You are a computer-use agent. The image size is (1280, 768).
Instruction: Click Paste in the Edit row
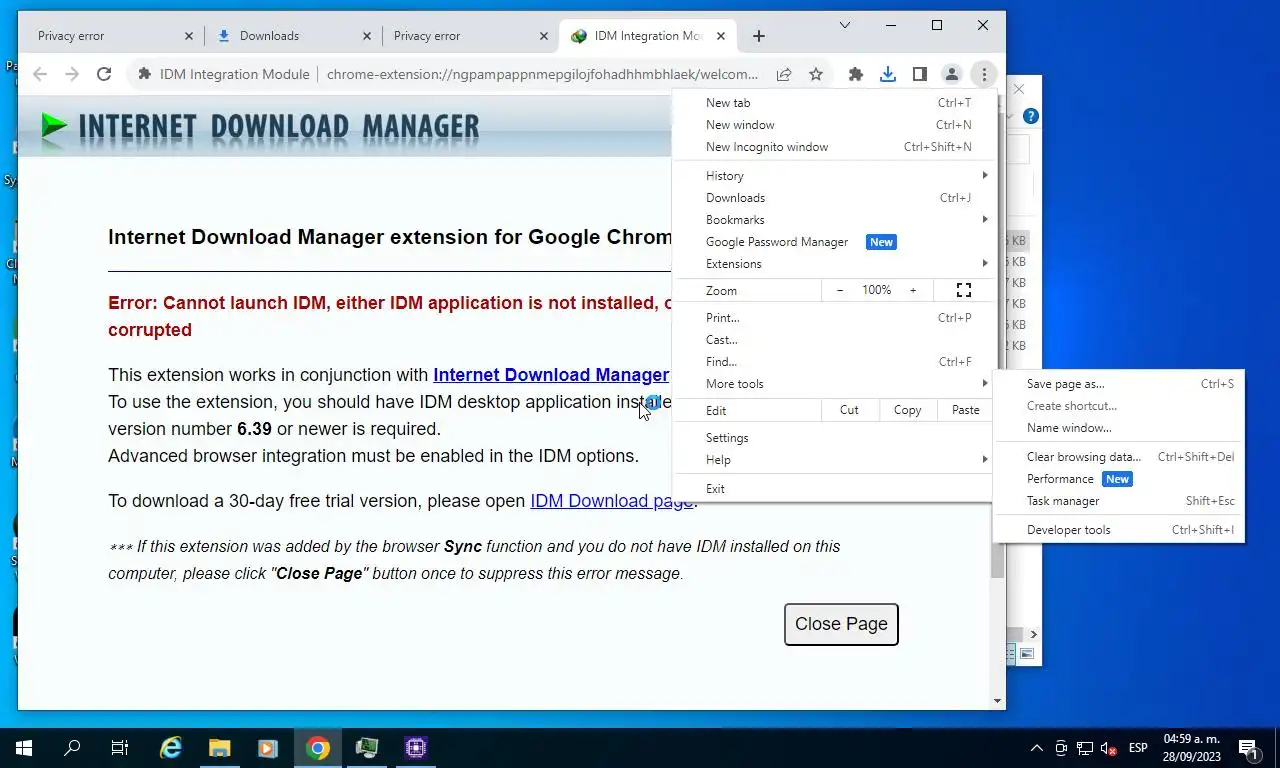pyautogui.click(x=966, y=410)
